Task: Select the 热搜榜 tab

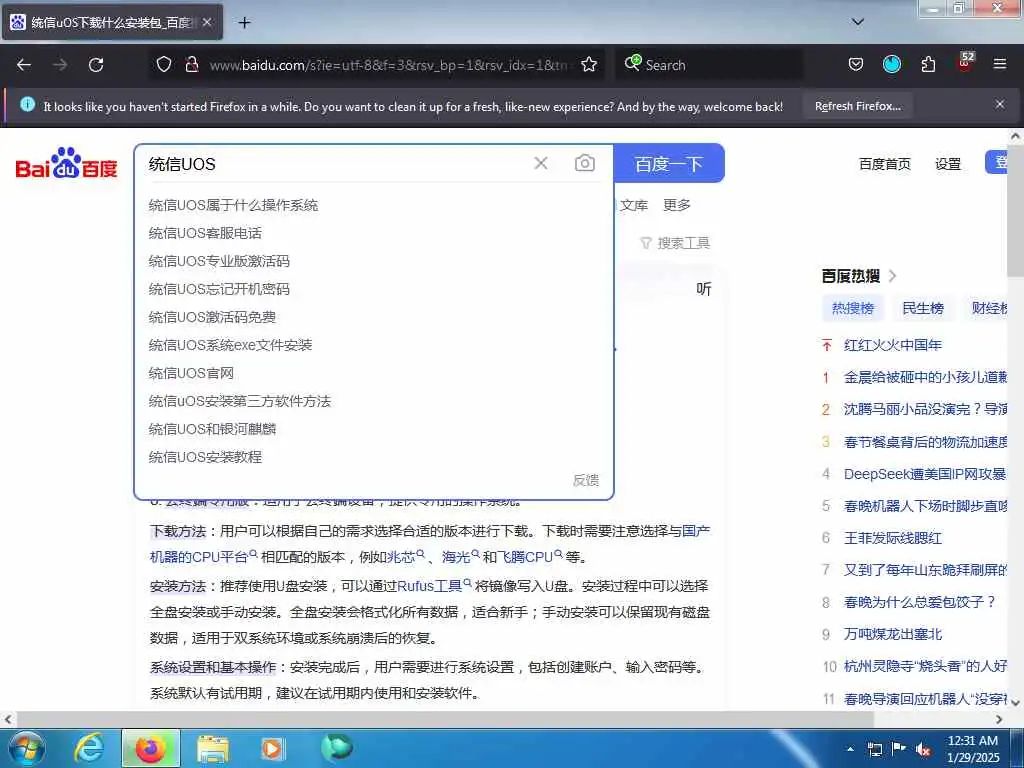Action: [852, 308]
